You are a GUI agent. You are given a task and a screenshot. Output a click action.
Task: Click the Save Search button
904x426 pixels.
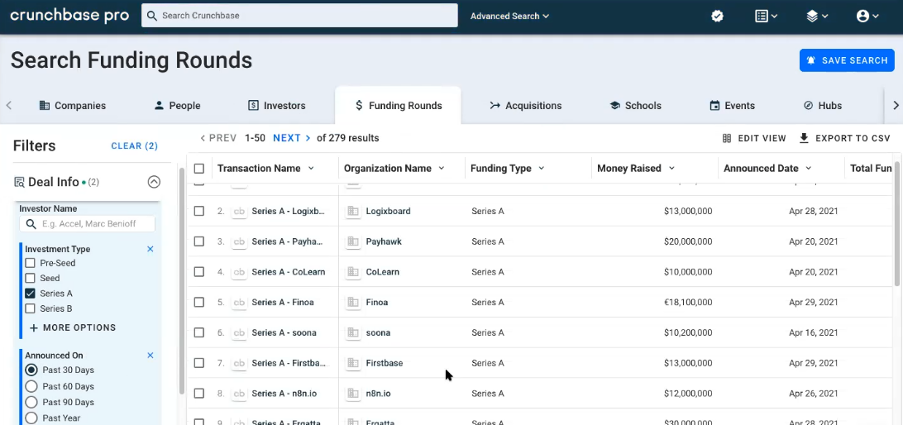tap(847, 61)
